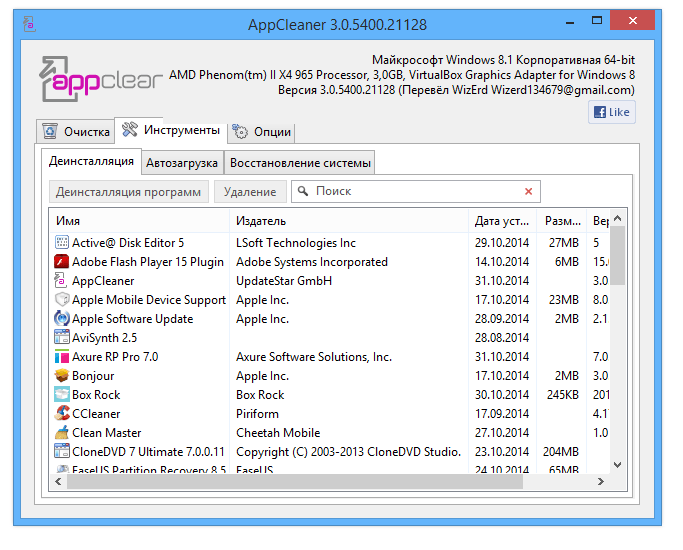Switch to the Автозагрузка sub-tab
Viewport: 683px width, 550px height.
tap(182, 163)
